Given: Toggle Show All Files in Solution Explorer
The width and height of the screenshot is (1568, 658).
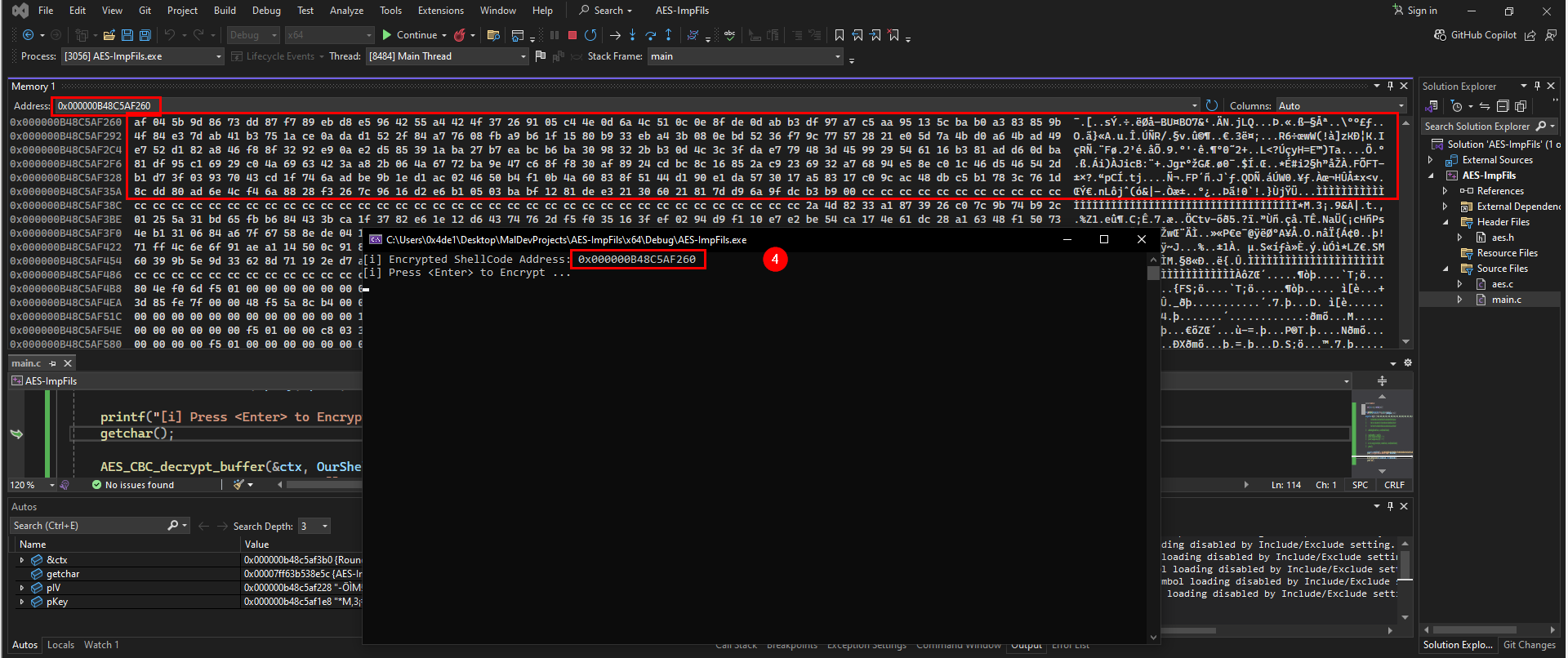Looking at the screenshot, I should click(1521, 106).
